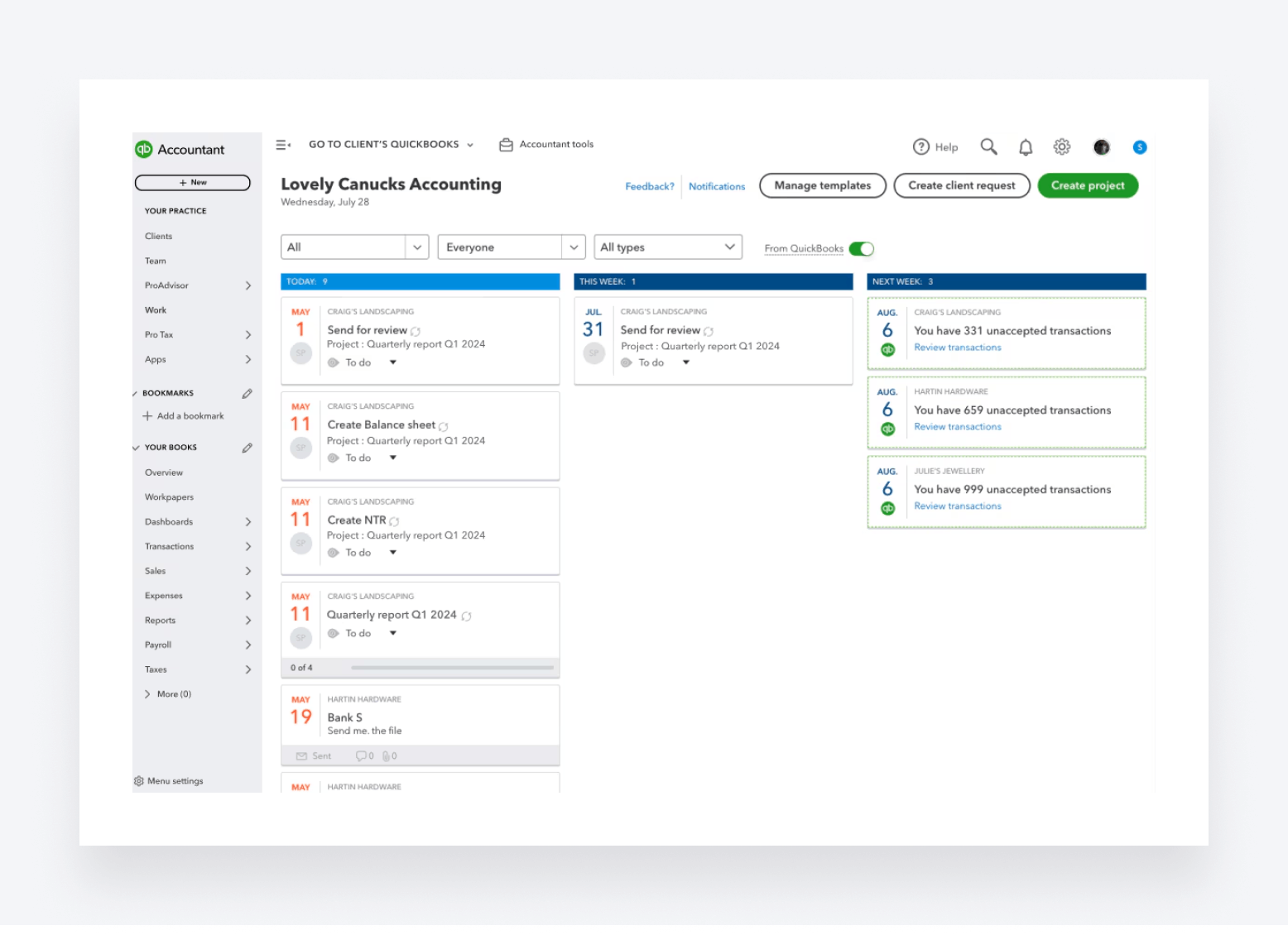Open the notifications bell icon
The image size is (1288, 935).
coord(1026,147)
